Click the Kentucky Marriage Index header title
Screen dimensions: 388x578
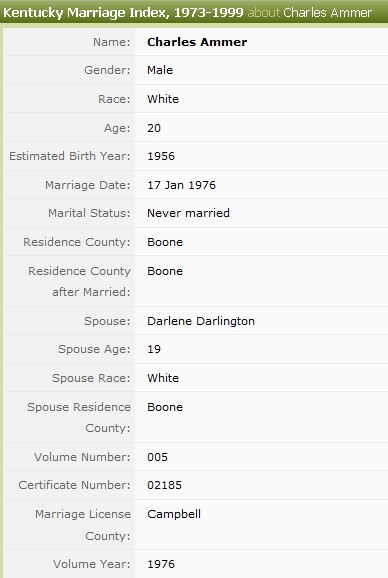(123, 13)
